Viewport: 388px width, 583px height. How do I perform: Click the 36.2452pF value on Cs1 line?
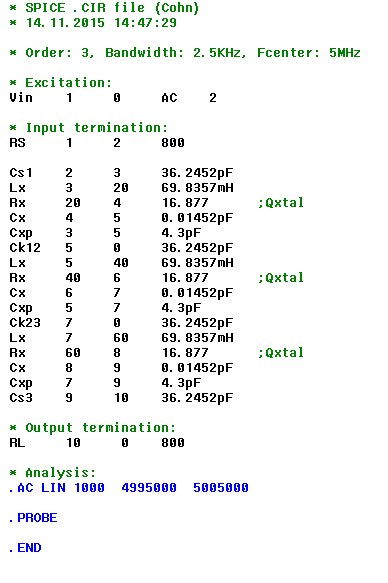click(197, 173)
